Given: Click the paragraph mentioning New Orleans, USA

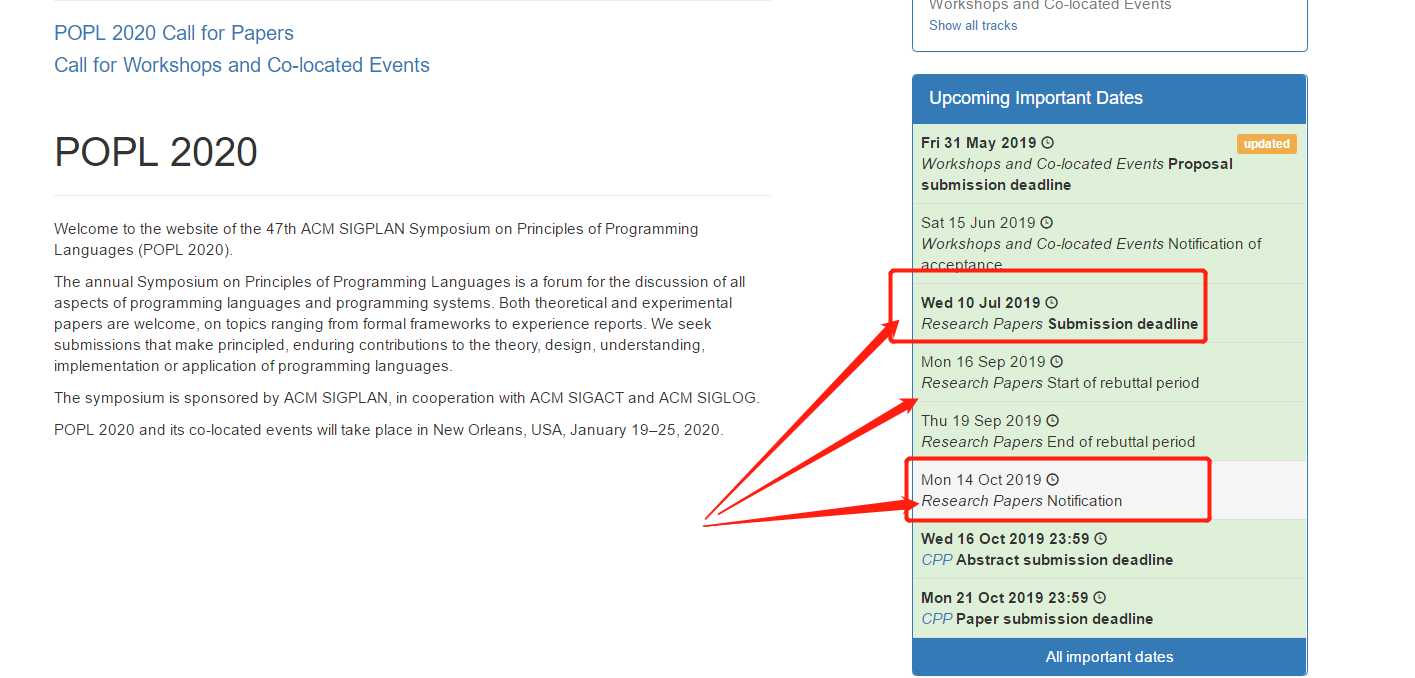Looking at the screenshot, I should click(388, 430).
